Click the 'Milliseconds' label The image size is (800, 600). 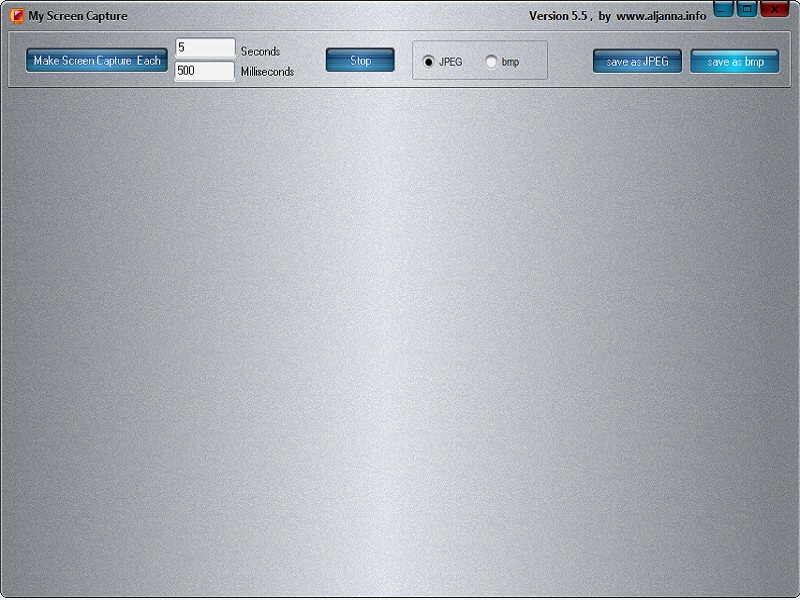tap(267, 72)
